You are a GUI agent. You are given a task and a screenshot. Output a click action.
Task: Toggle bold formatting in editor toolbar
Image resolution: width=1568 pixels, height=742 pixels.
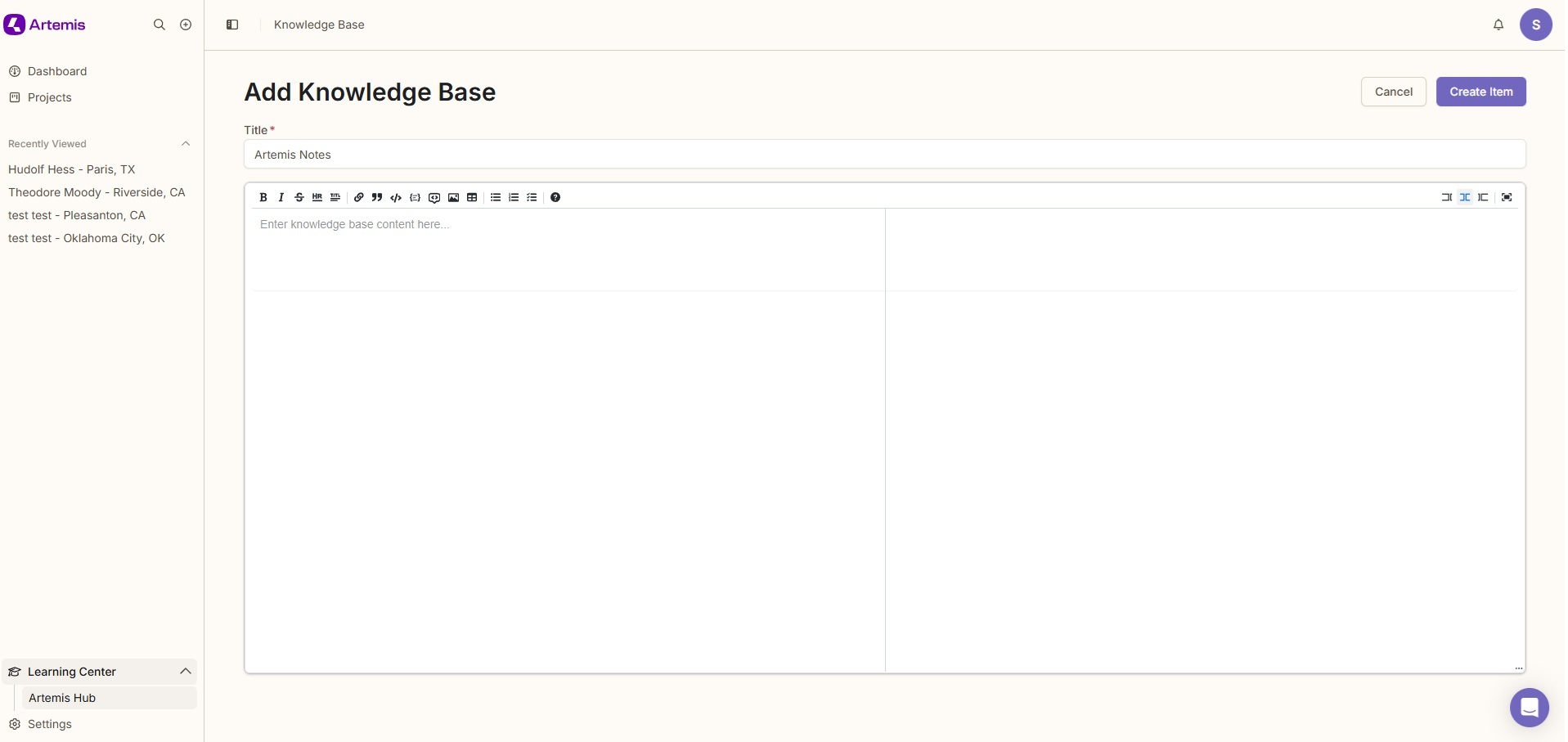(x=263, y=197)
